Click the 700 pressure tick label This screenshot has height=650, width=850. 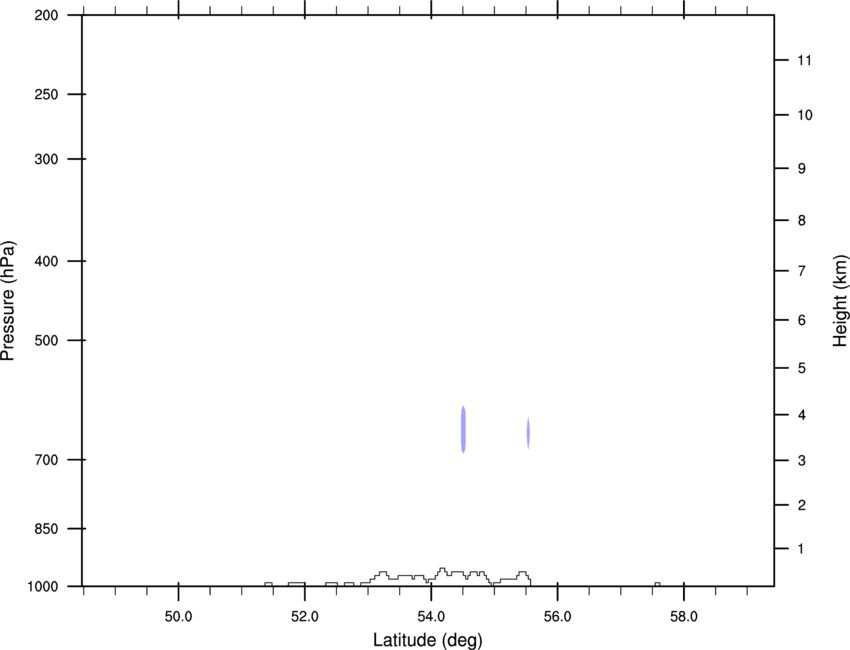coord(46,460)
